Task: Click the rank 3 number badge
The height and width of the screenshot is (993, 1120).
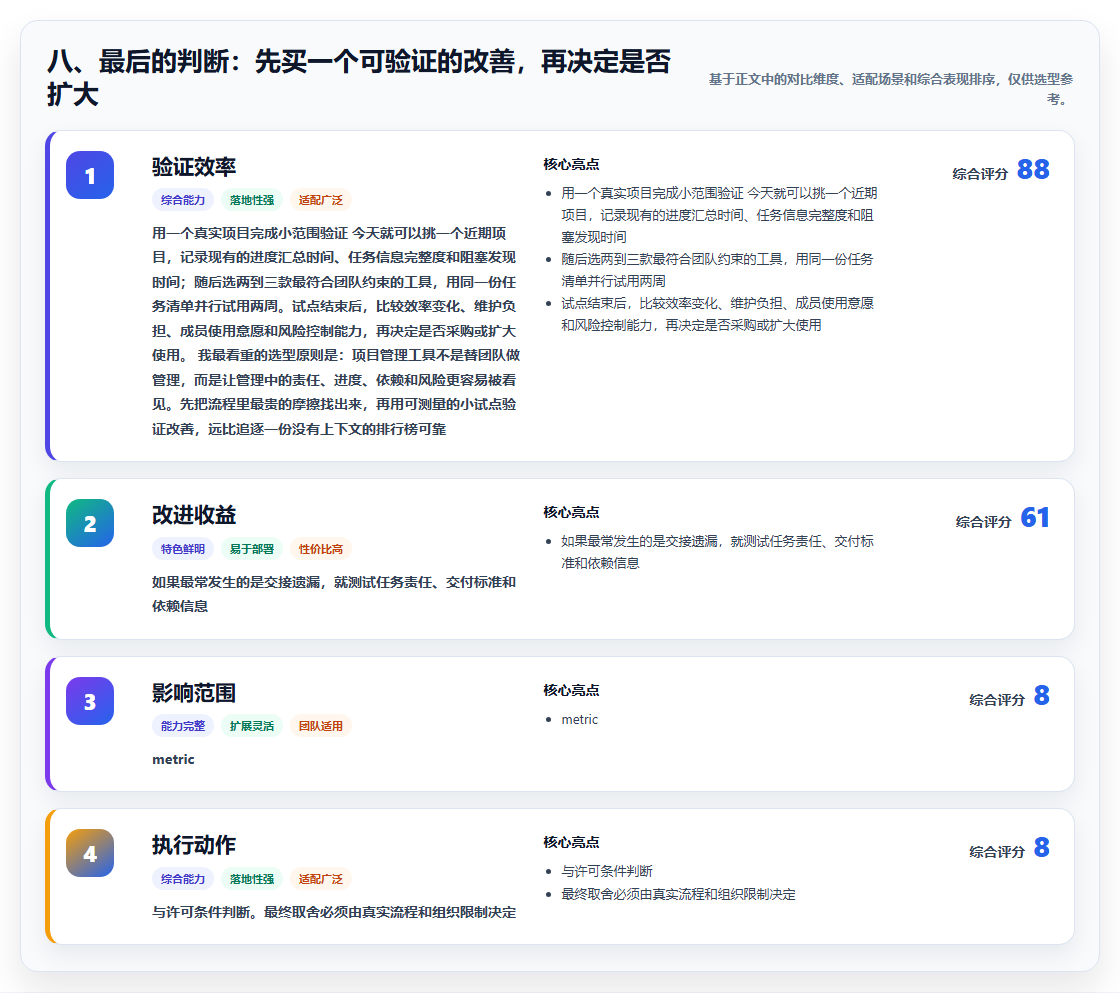Action: [90, 701]
